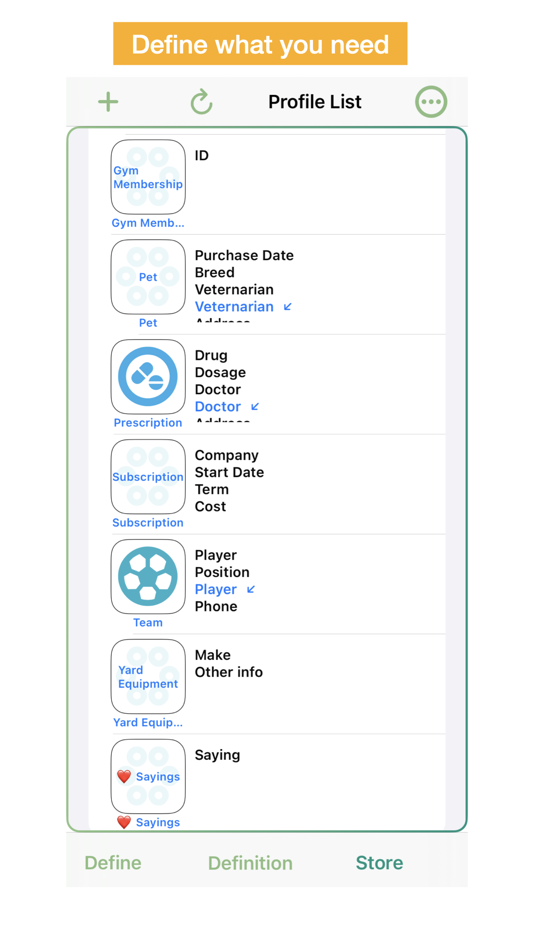The height and width of the screenshot is (950, 534).
Task: Follow the blue Doctor link
Action: [x=218, y=407]
